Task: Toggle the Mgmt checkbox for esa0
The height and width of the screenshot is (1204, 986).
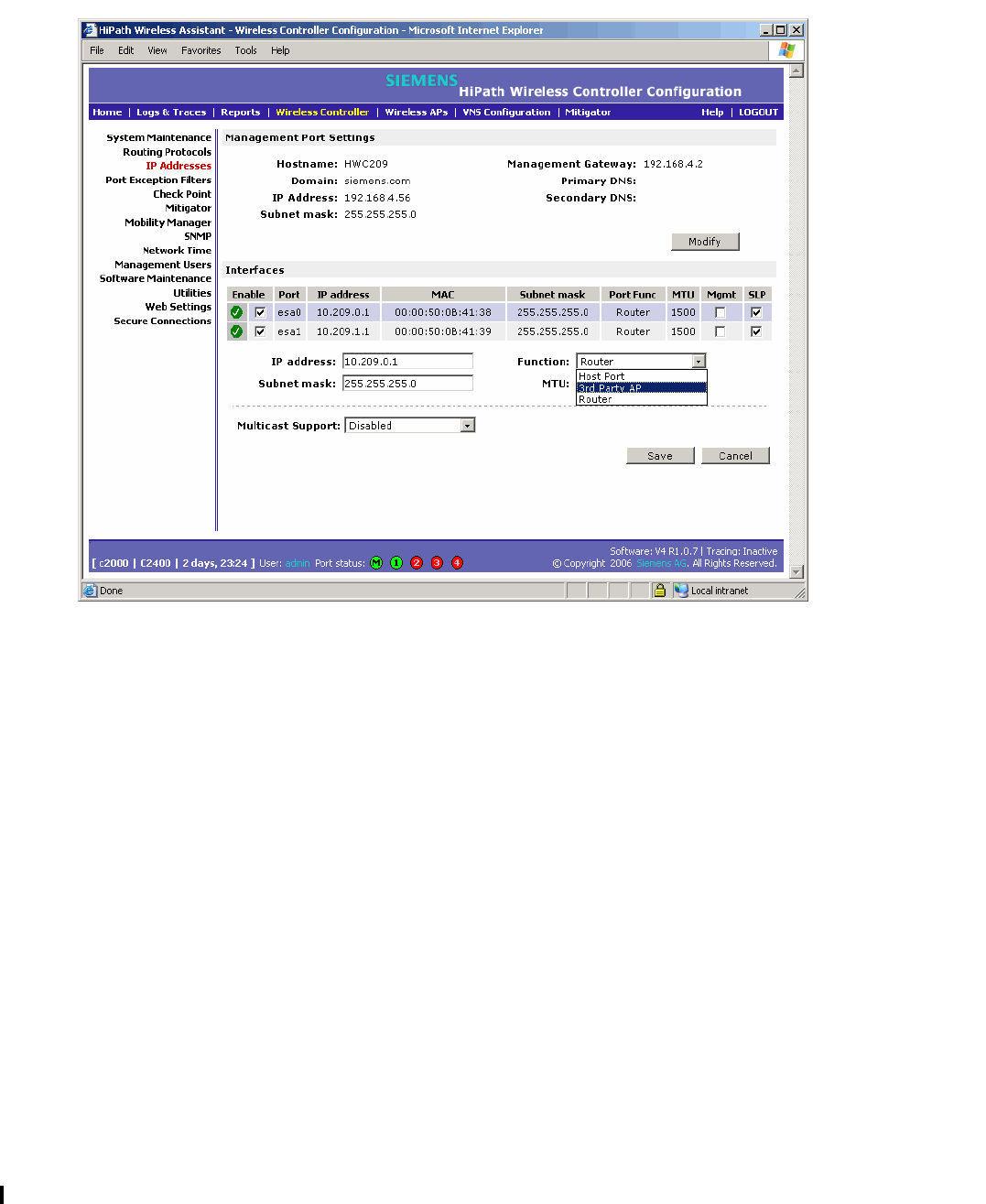Action: pos(721,312)
